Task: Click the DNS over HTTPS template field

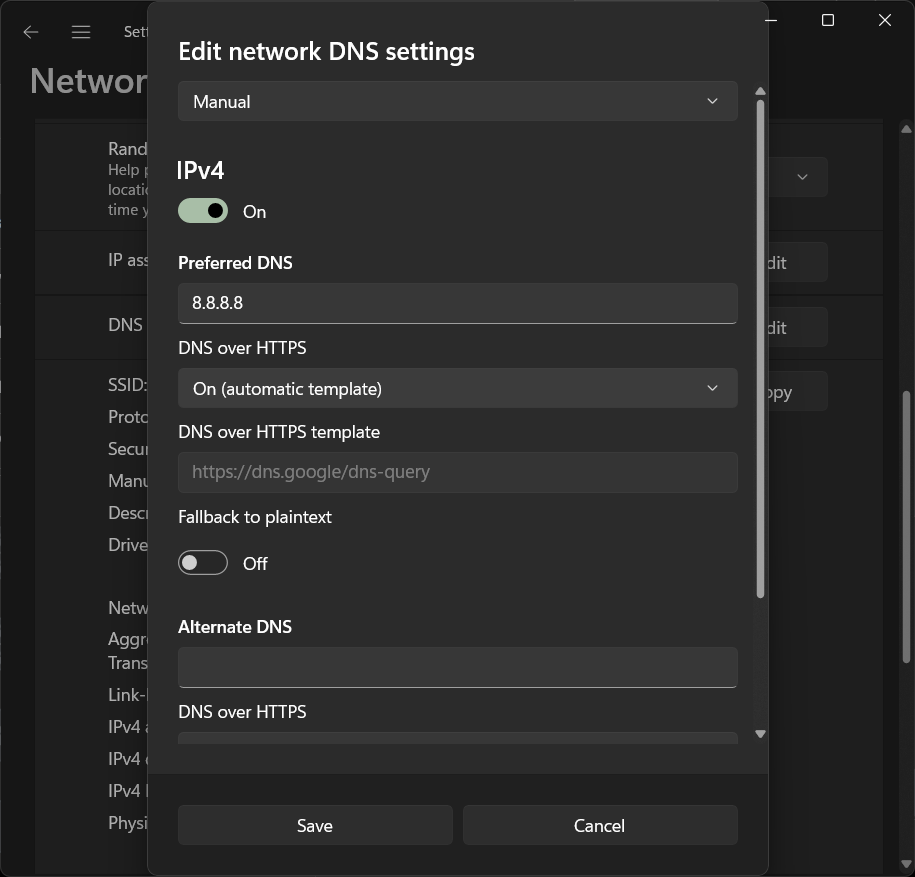Action: (457, 472)
